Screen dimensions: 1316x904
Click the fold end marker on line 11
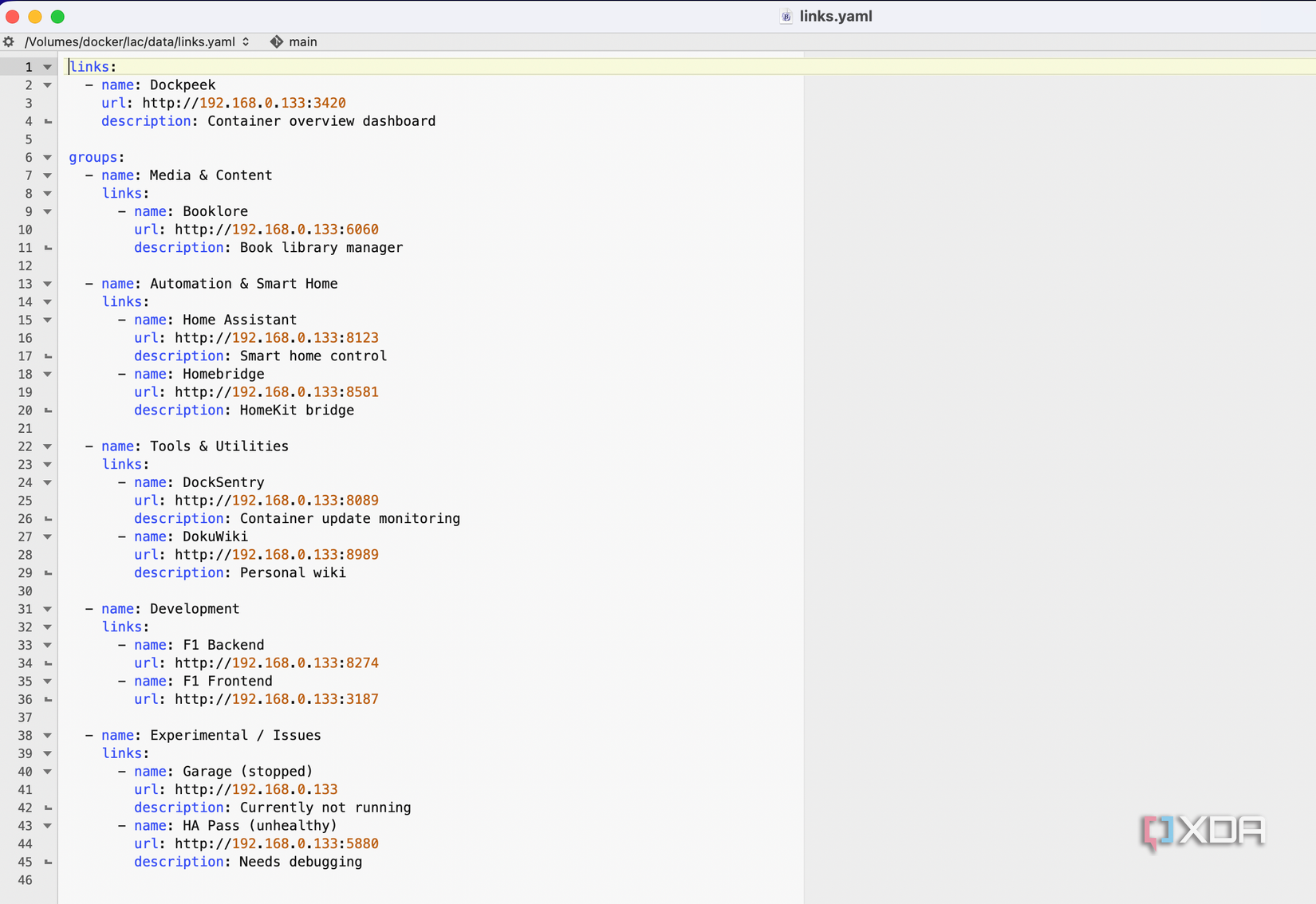click(x=48, y=248)
